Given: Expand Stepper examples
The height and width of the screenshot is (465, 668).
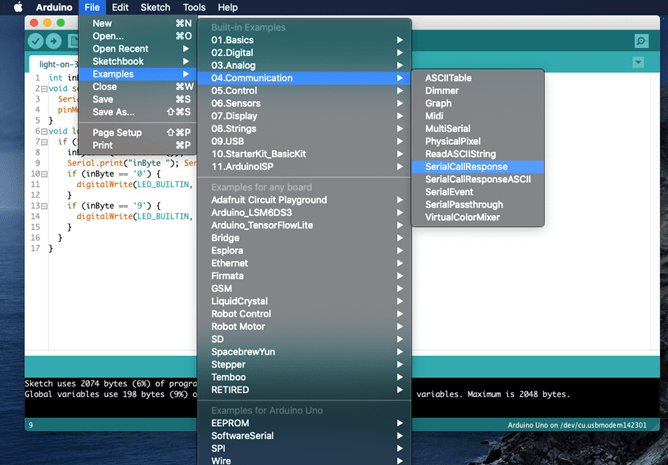Looking at the screenshot, I should pos(304,364).
